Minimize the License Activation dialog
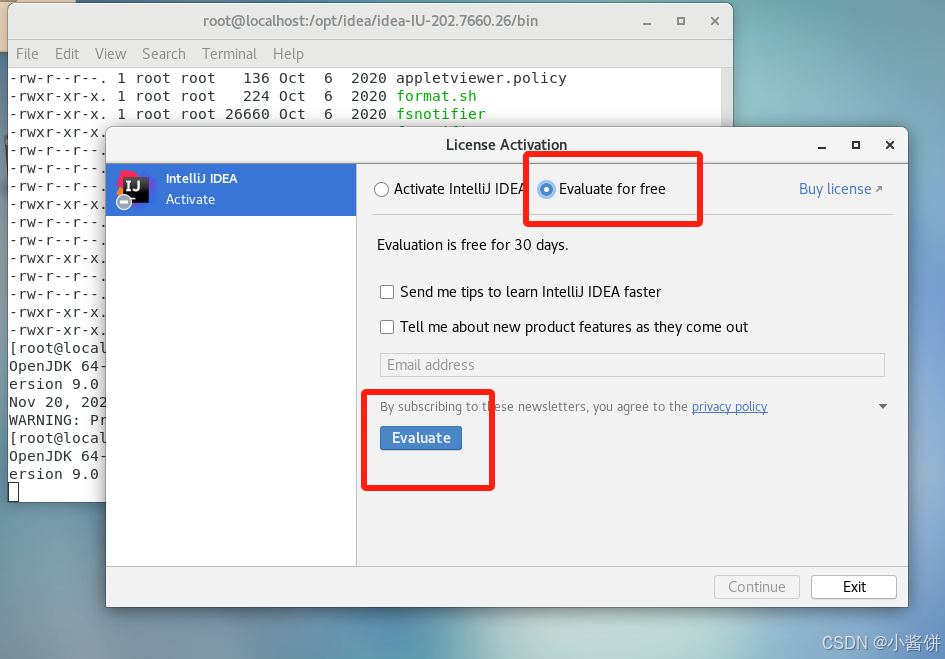The height and width of the screenshot is (659, 945). pos(822,145)
